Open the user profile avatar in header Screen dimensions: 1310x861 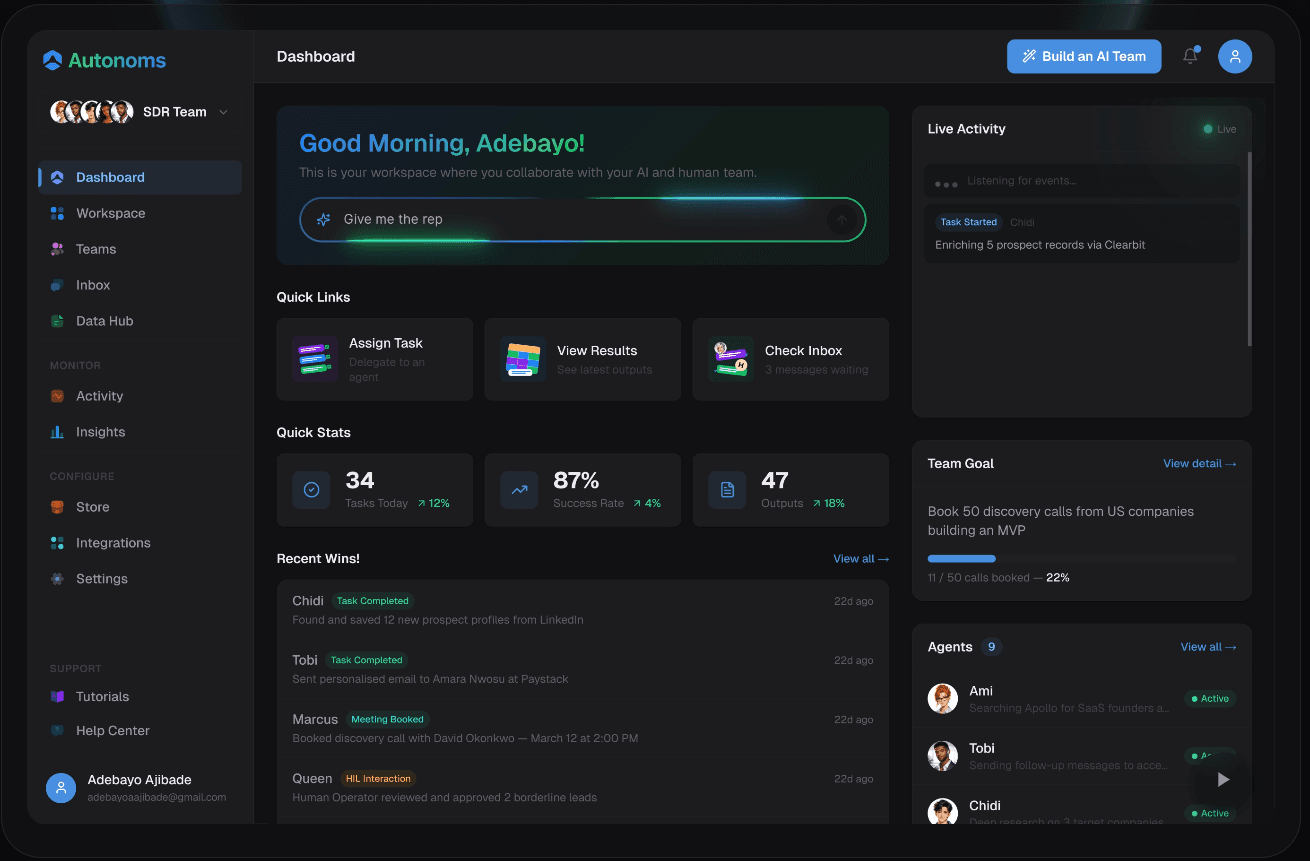tap(1235, 56)
